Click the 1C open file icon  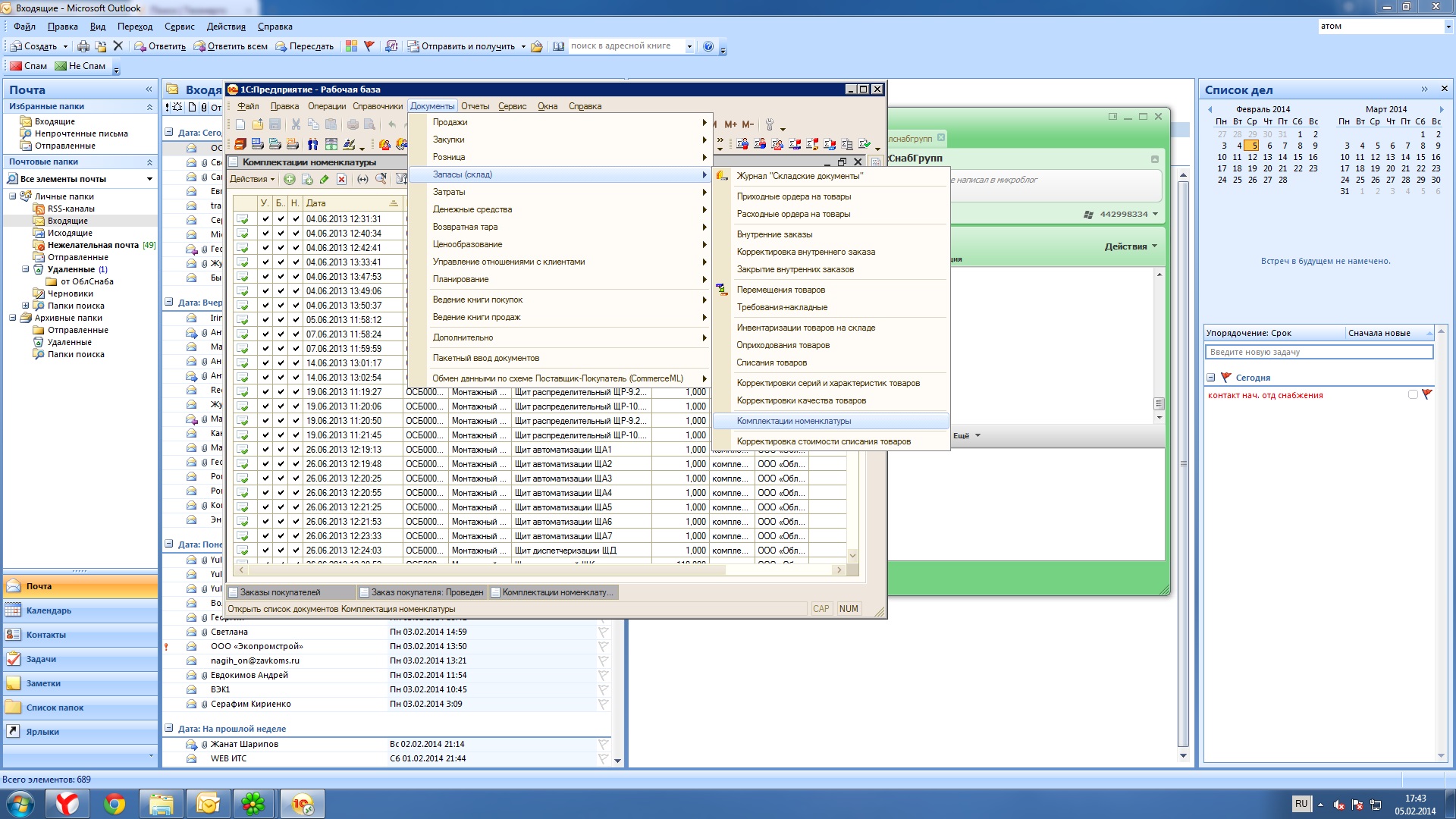coord(258,124)
